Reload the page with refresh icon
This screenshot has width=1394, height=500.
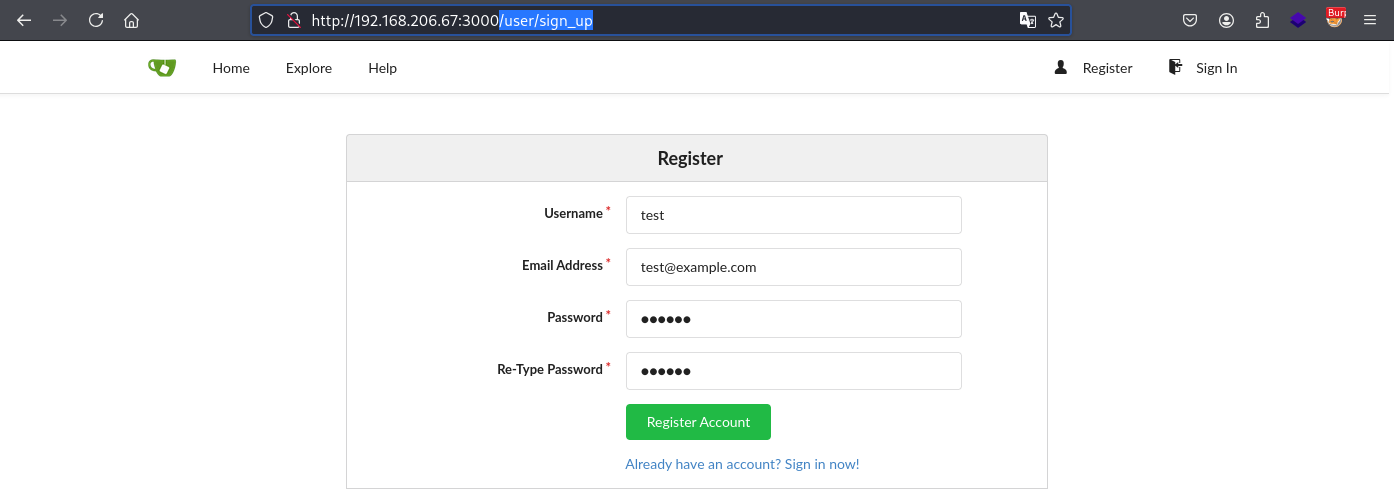click(96, 20)
